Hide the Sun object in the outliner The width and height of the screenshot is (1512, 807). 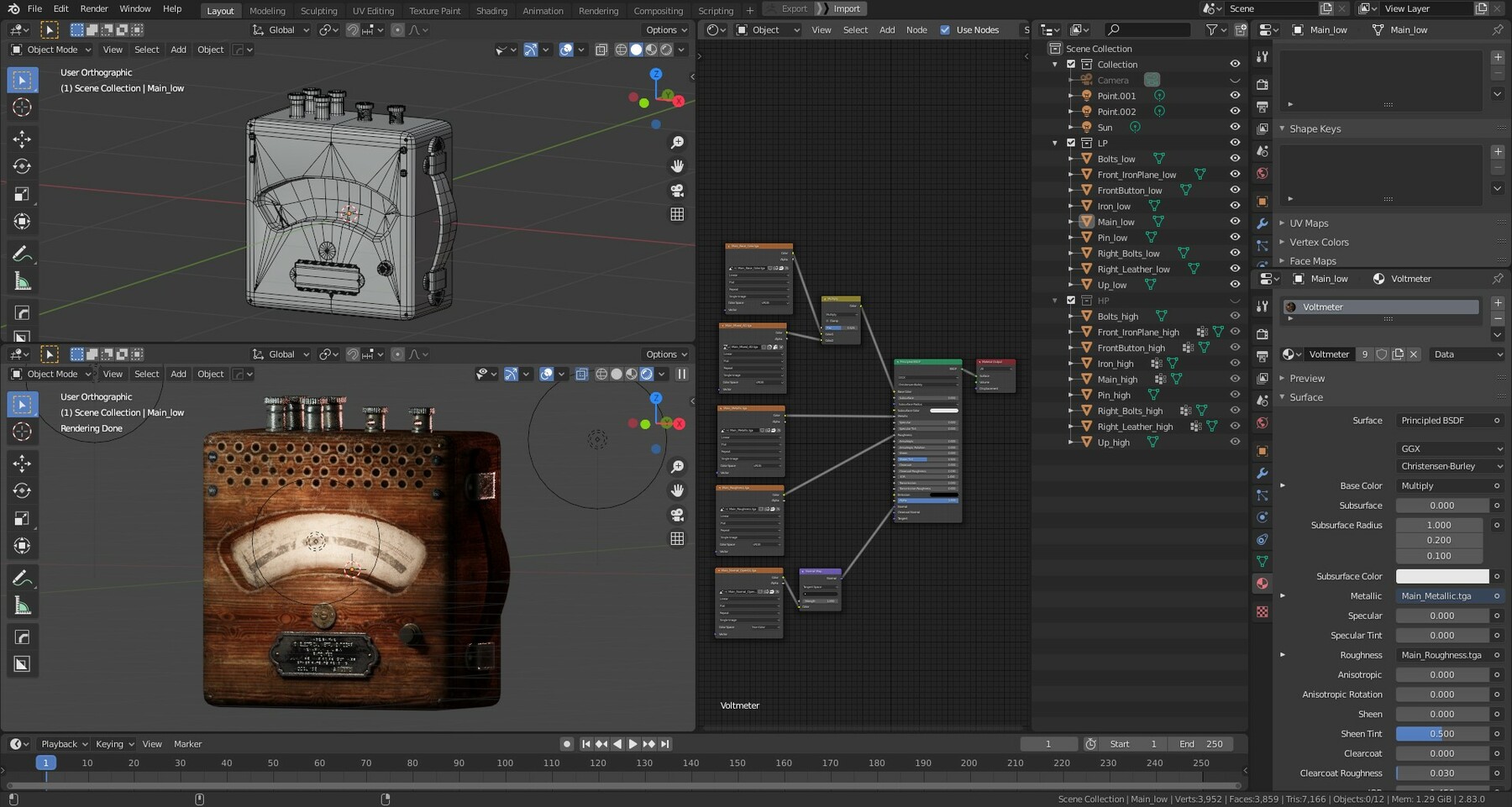1235,127
